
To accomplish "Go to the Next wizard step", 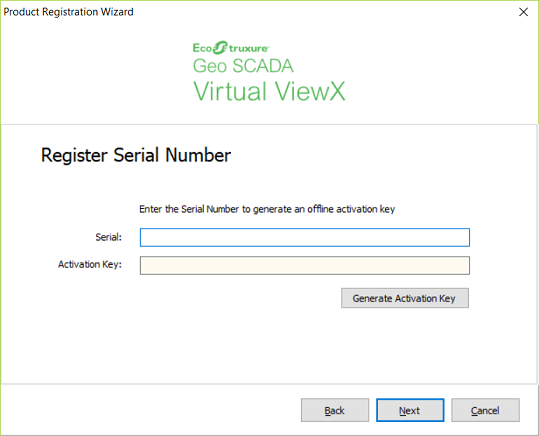I will 410,410.
